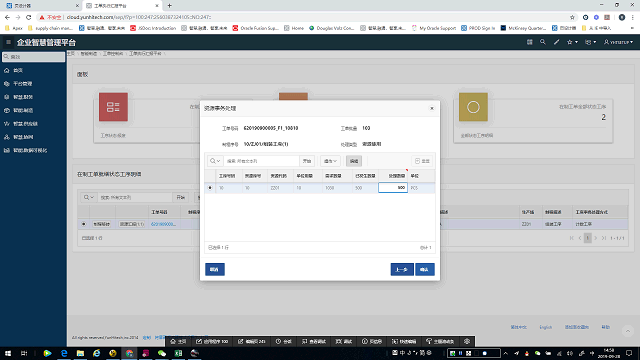Viewport: 640px width, 360px height.
Task: Open Excel from the taskbar
Action: pyautogui.click(x=178, y=353)
